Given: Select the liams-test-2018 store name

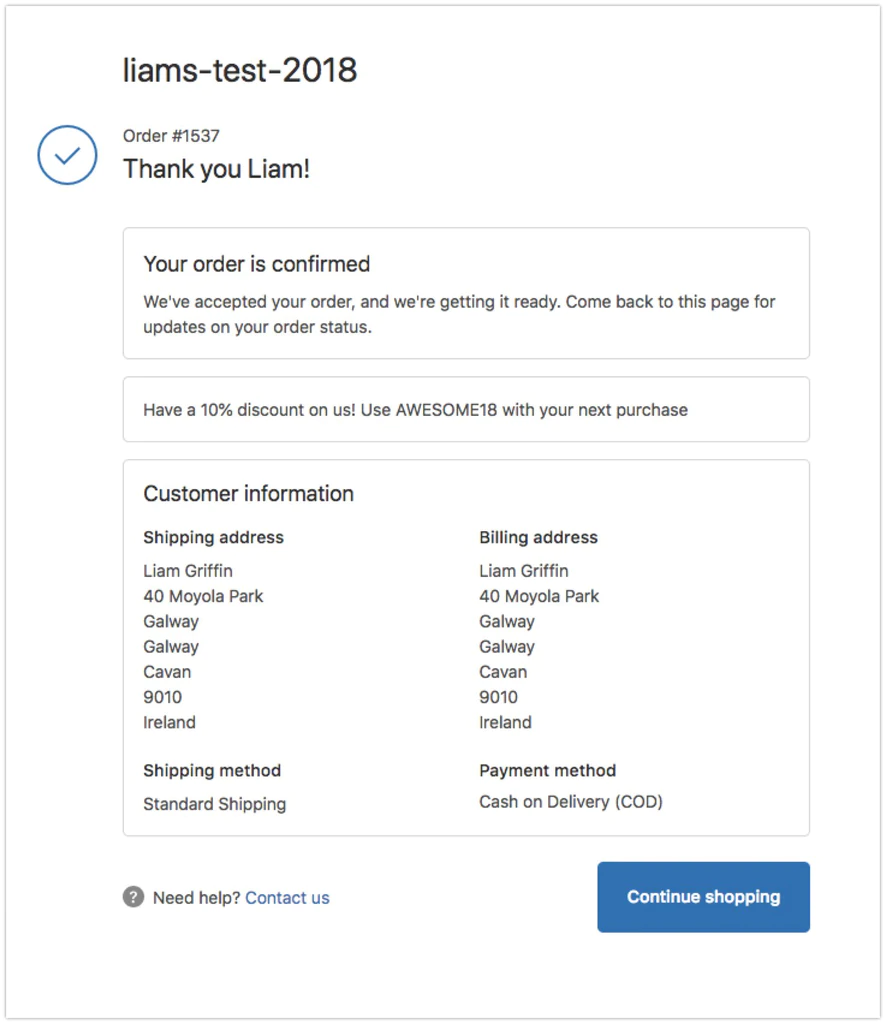Looking at the screenshot, I should coord(240,70).
